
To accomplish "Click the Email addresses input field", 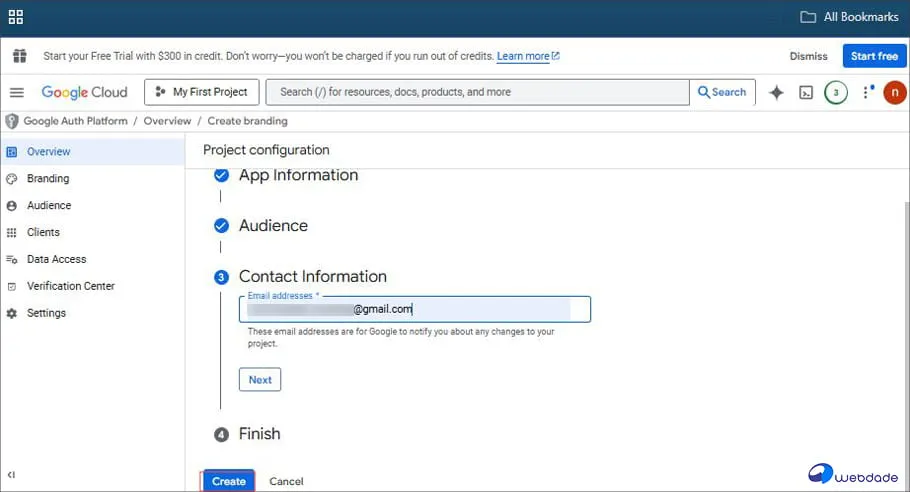I will pos(414,309).
